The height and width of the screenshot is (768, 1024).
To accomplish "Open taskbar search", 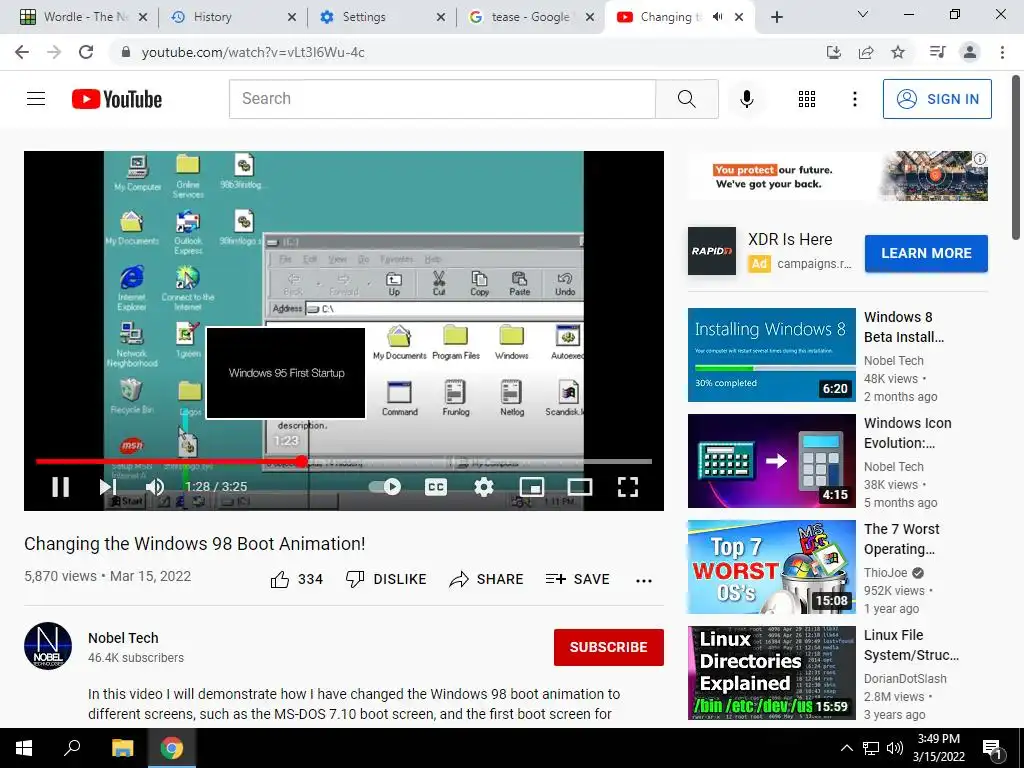I will coord(72,748).
